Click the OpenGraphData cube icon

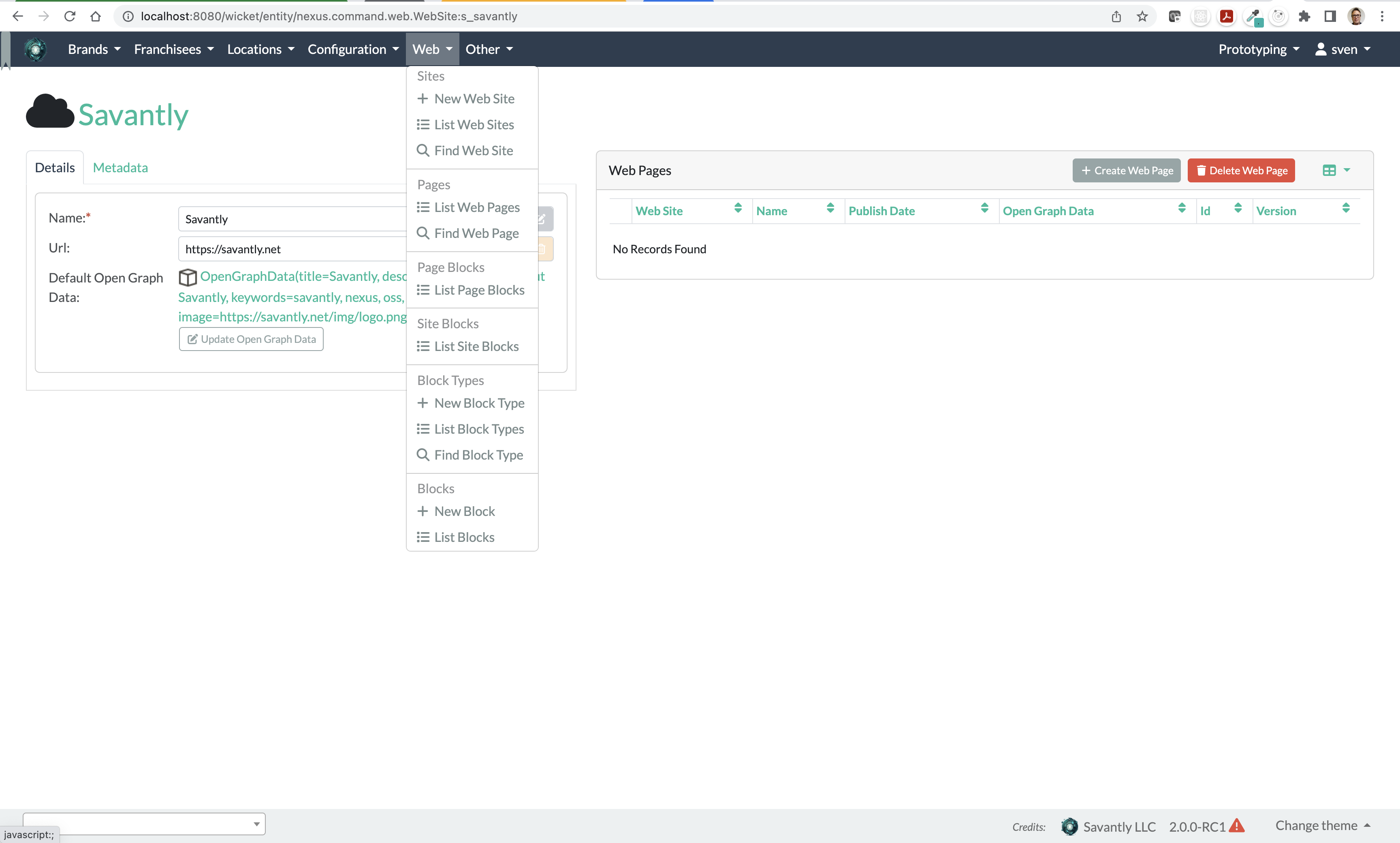point(187,277)
